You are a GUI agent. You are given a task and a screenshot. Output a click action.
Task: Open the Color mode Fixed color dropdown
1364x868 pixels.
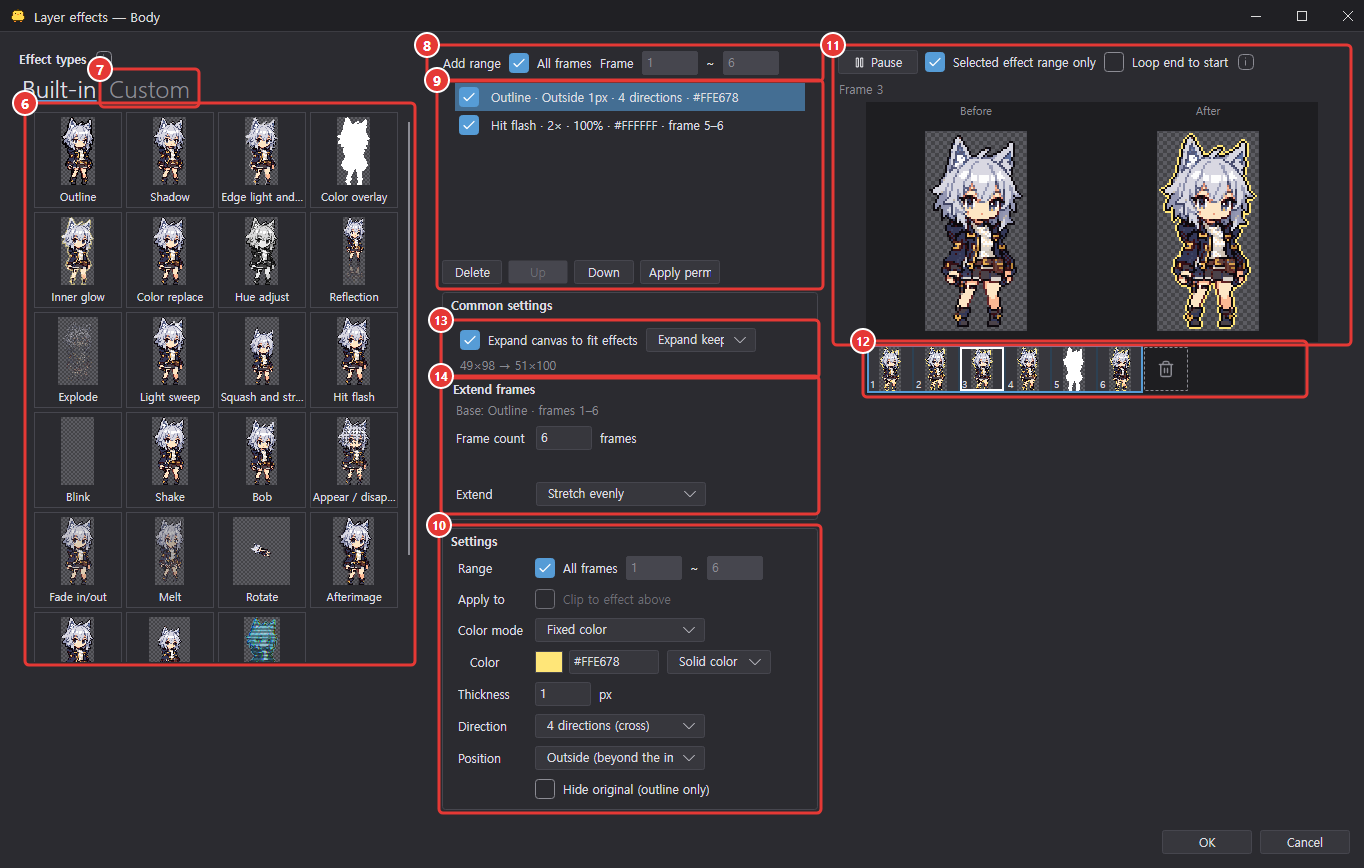pos(620,630)
